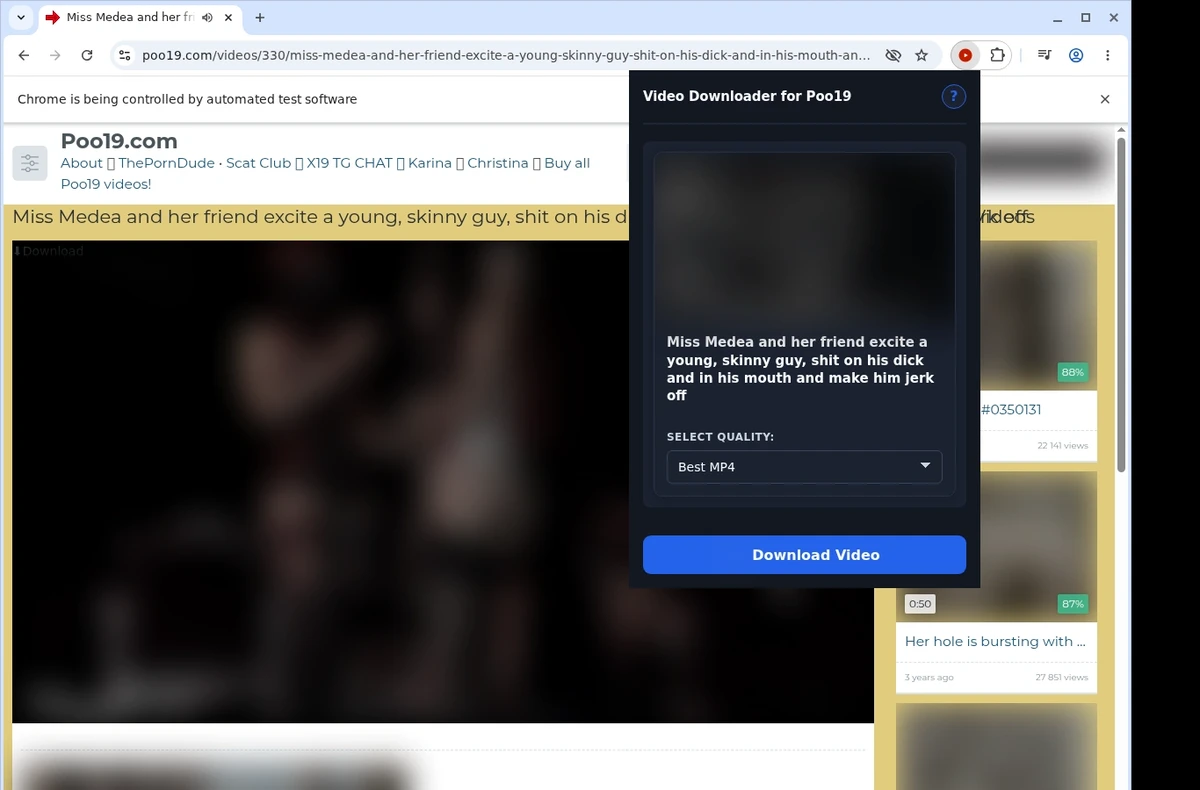Image resolution: width=1200 pixels, height=790 pixels.
Task: Open the media controls icon
Action: [1044, 56]
